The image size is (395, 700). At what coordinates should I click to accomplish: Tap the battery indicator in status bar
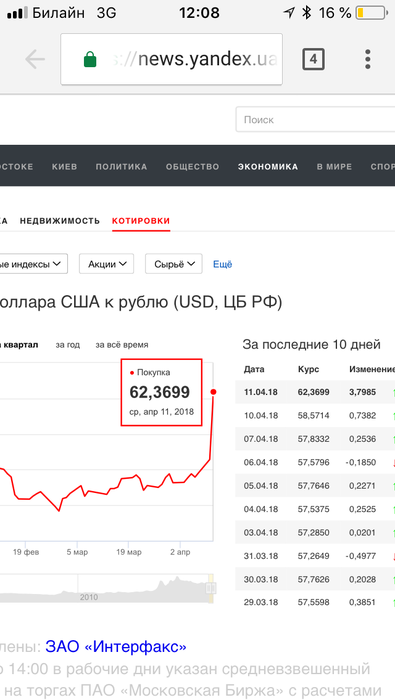[371, 13]
